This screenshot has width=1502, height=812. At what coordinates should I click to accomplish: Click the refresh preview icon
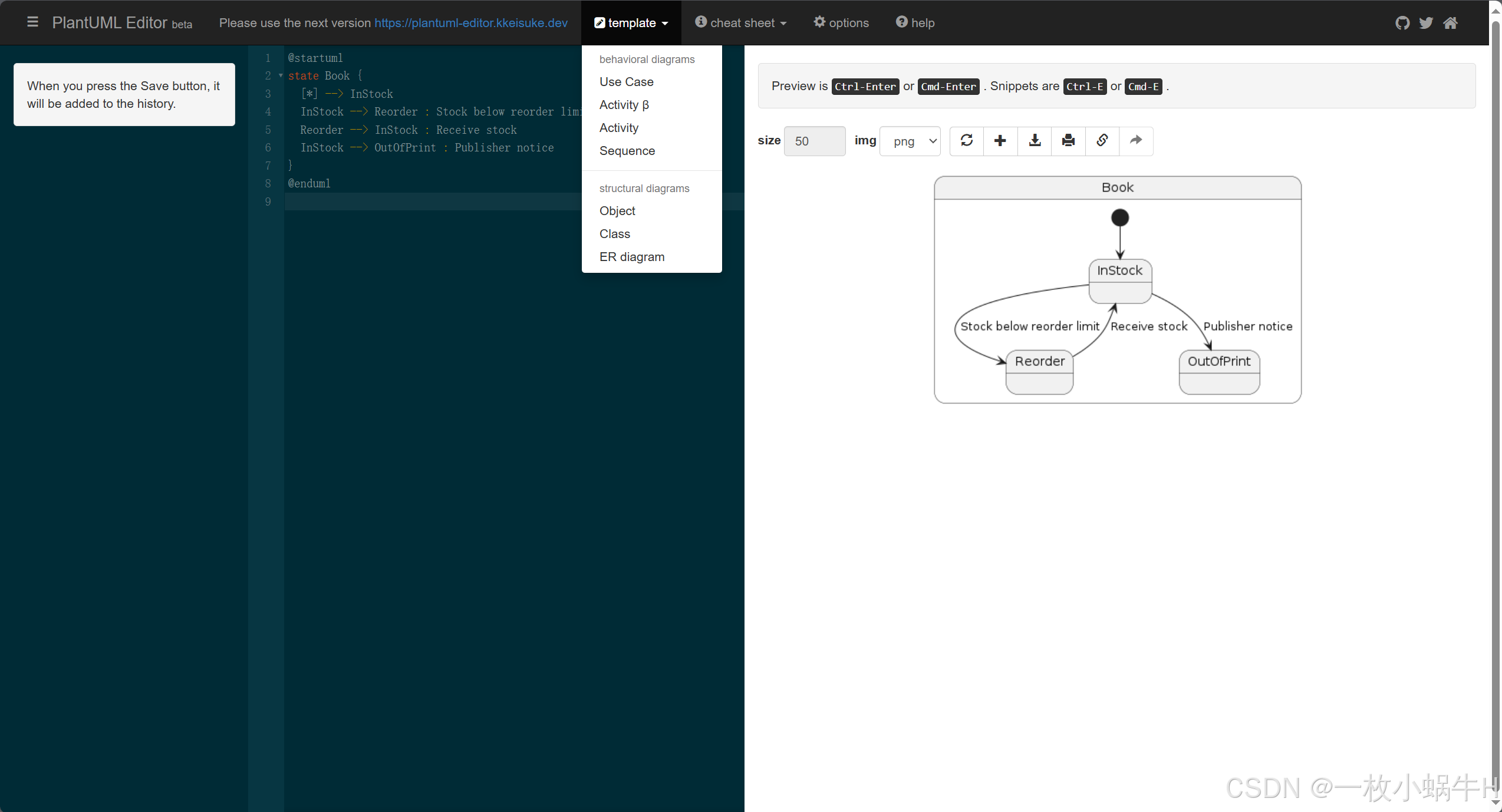[966, 140]
